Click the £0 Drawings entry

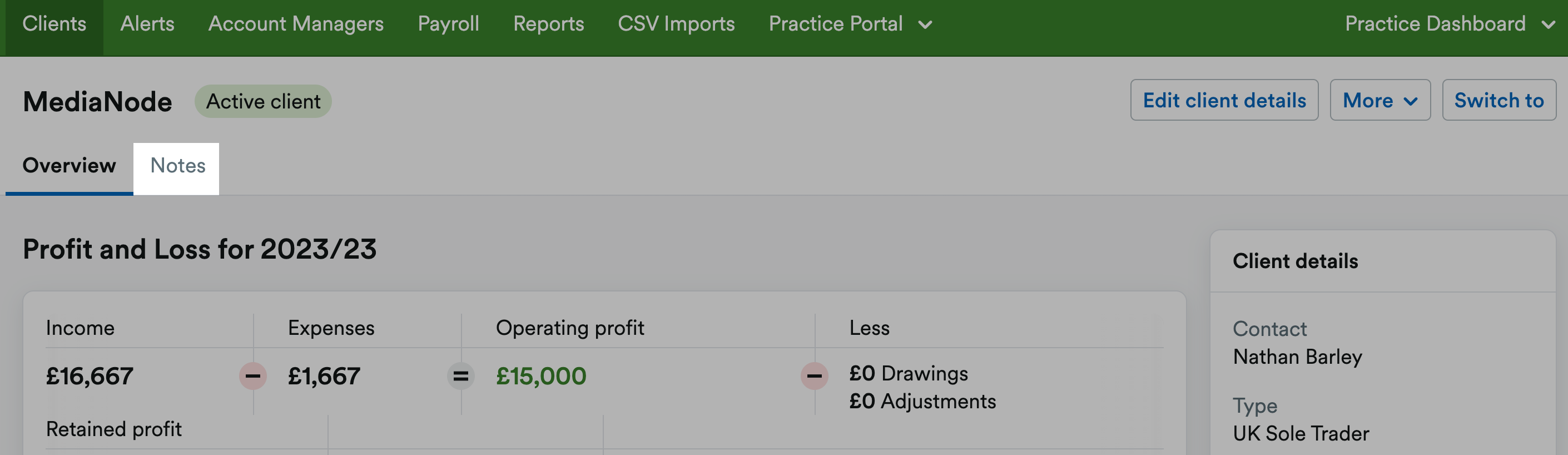pyautogui.click(x=909, y=373)
